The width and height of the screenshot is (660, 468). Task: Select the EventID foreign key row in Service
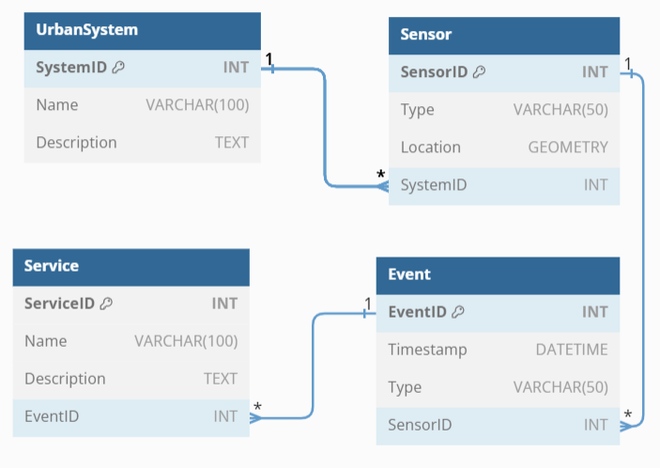(x=130, y=417)
